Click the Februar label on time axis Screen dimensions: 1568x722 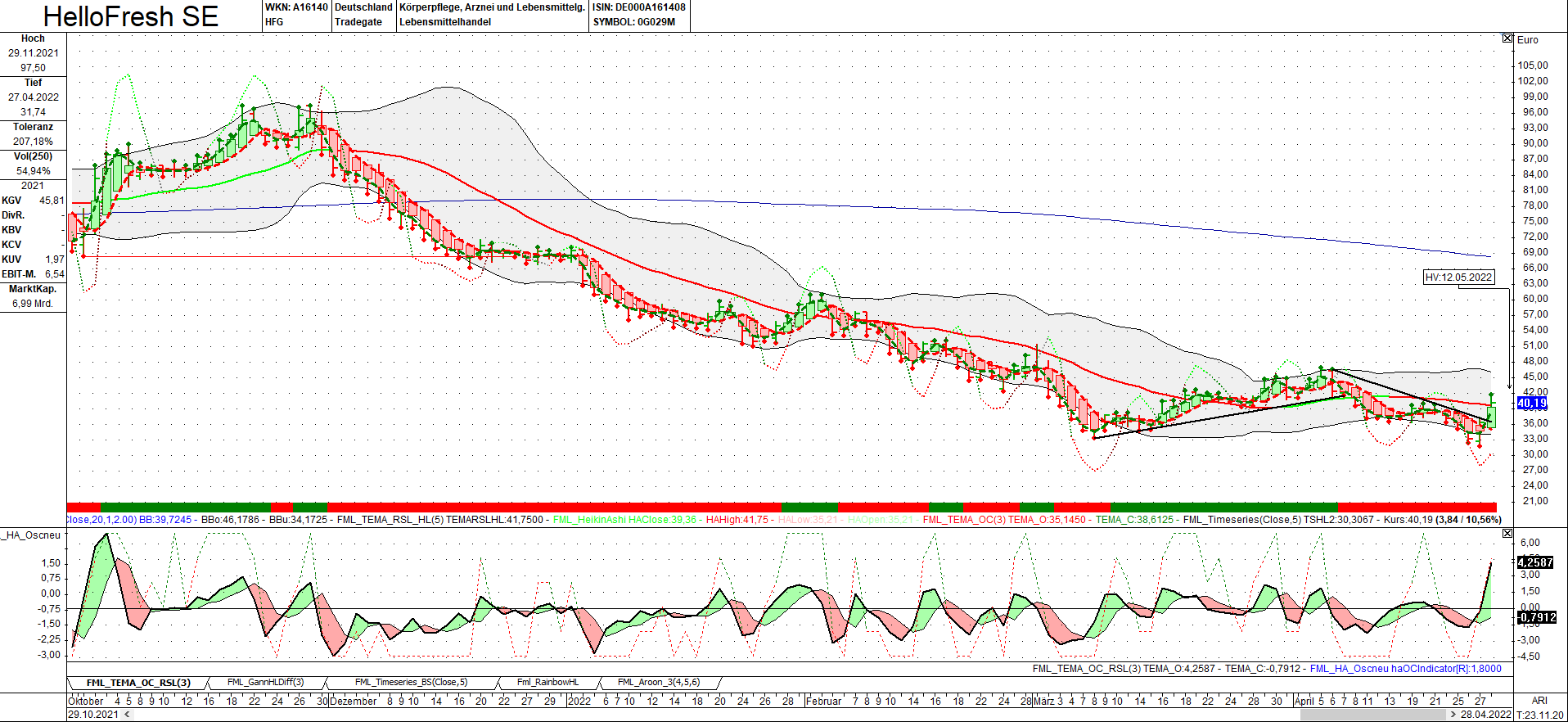pos(823,701)
